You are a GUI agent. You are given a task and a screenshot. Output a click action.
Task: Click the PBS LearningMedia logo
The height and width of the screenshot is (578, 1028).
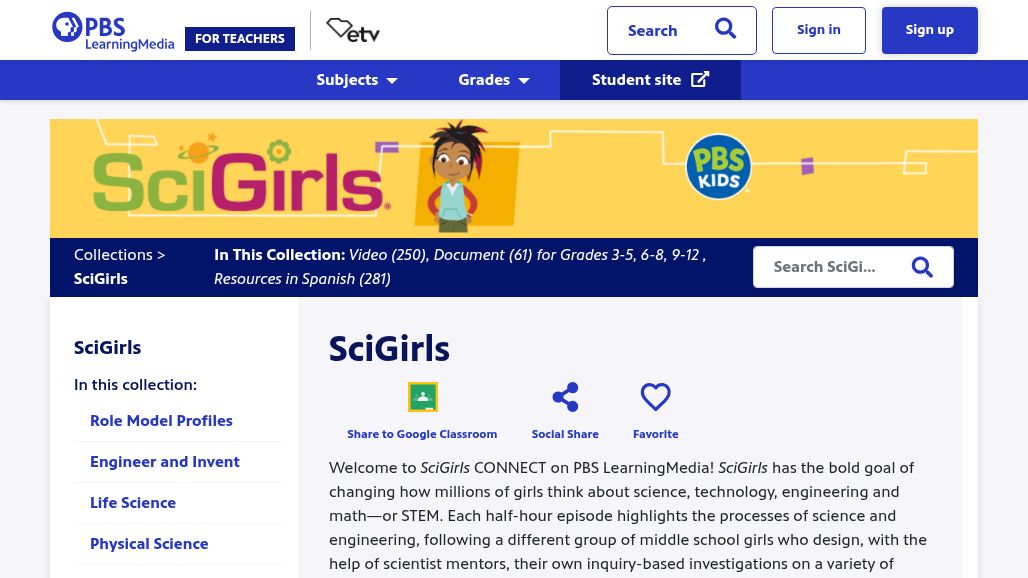click(x=112, y=31)
